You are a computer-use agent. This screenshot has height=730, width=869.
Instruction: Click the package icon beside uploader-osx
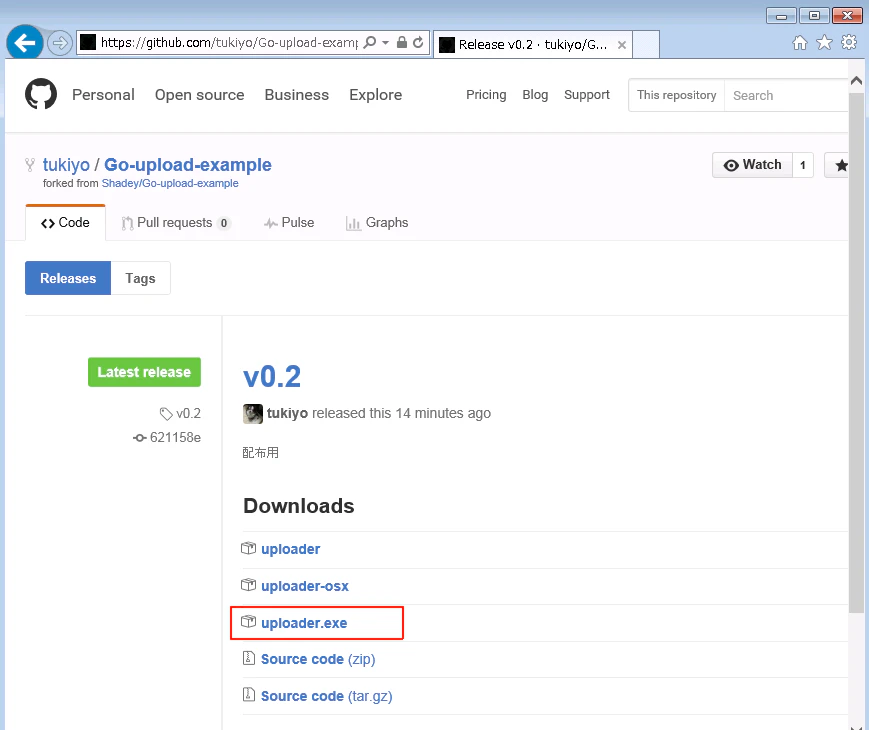click(x=248, y=585)
